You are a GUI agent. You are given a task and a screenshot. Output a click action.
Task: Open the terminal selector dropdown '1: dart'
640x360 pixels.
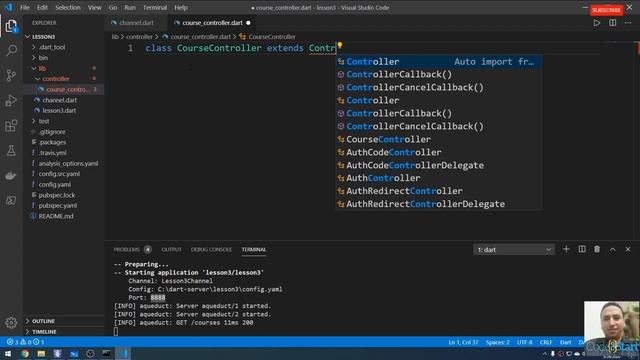coord(514,249)
